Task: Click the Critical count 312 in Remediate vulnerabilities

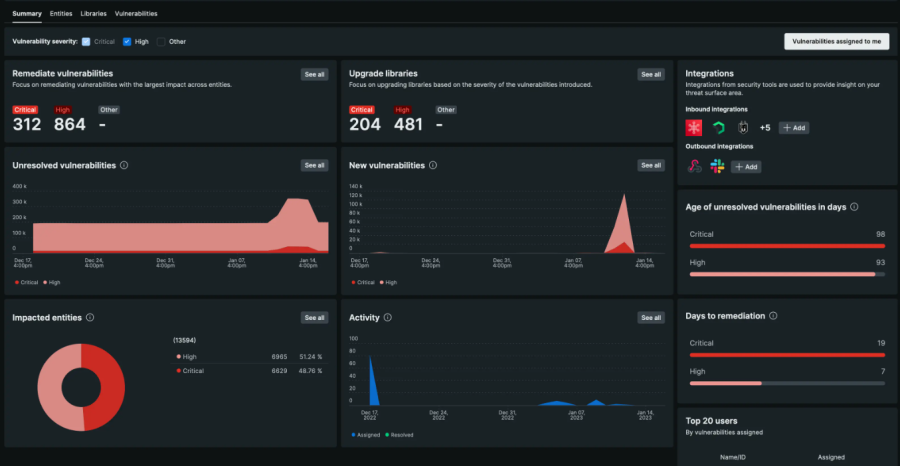Action: pos(26,124)
